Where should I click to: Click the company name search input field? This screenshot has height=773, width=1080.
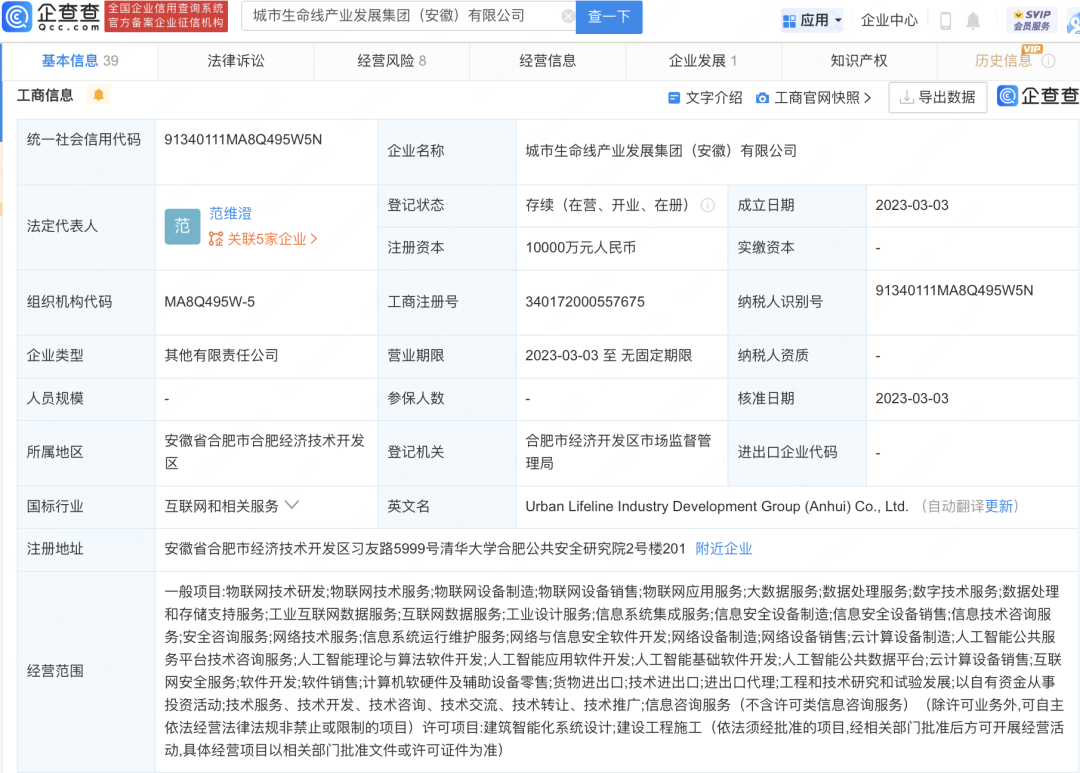point(400,17)
